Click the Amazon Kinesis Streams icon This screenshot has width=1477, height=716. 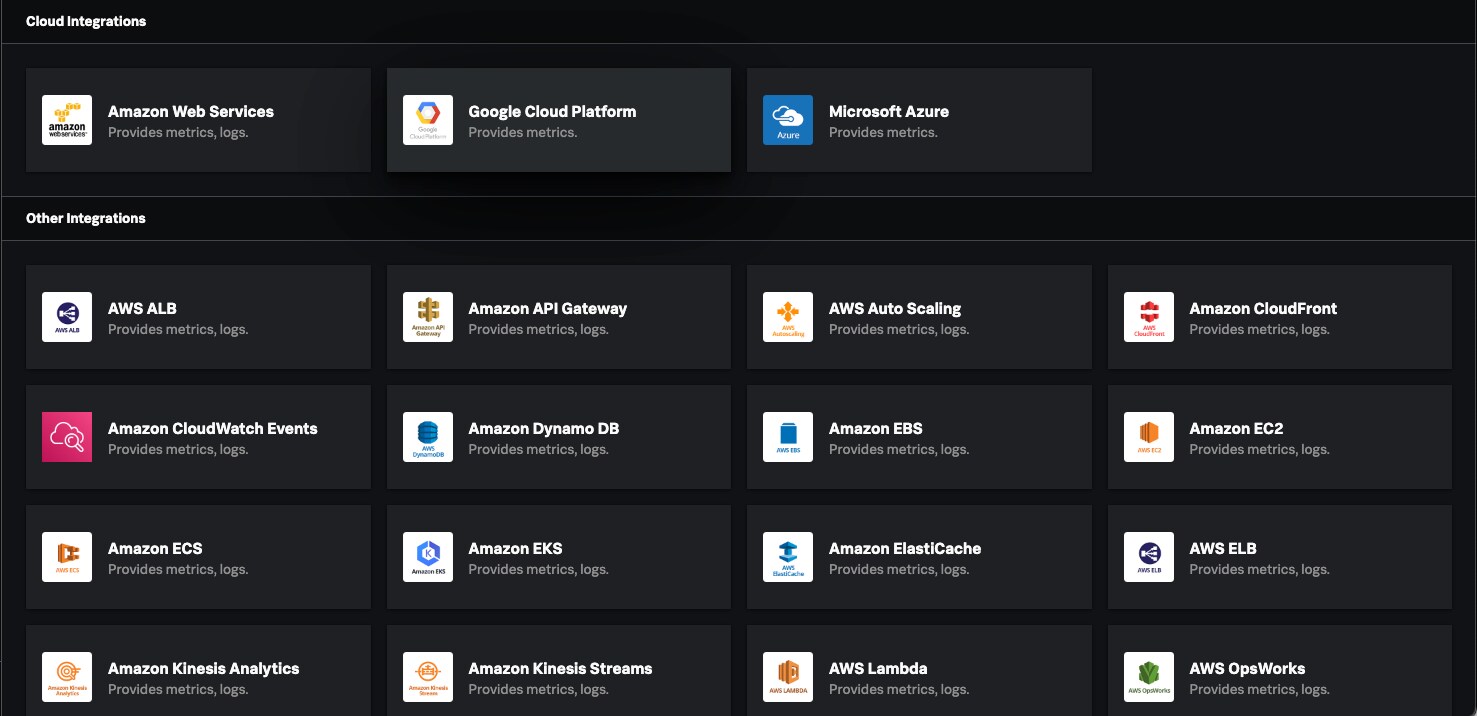(428, 677)
